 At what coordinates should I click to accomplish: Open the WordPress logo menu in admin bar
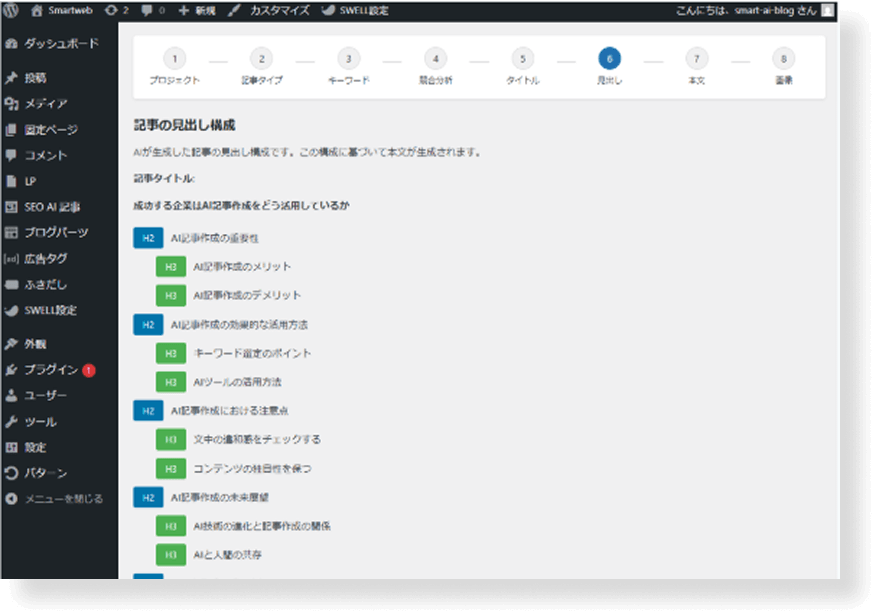tap(13, 10)
